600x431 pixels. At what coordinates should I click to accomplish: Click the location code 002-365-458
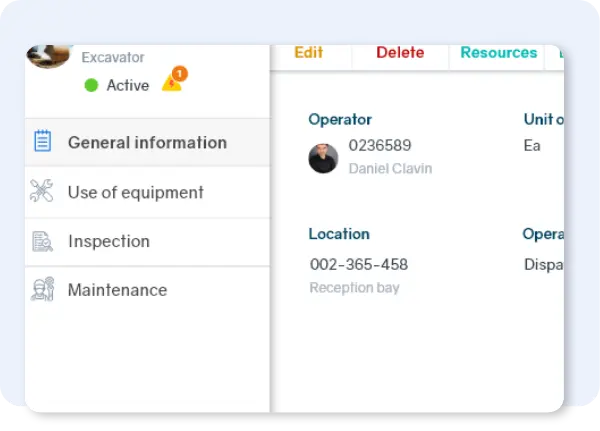(x=359, y=265)
